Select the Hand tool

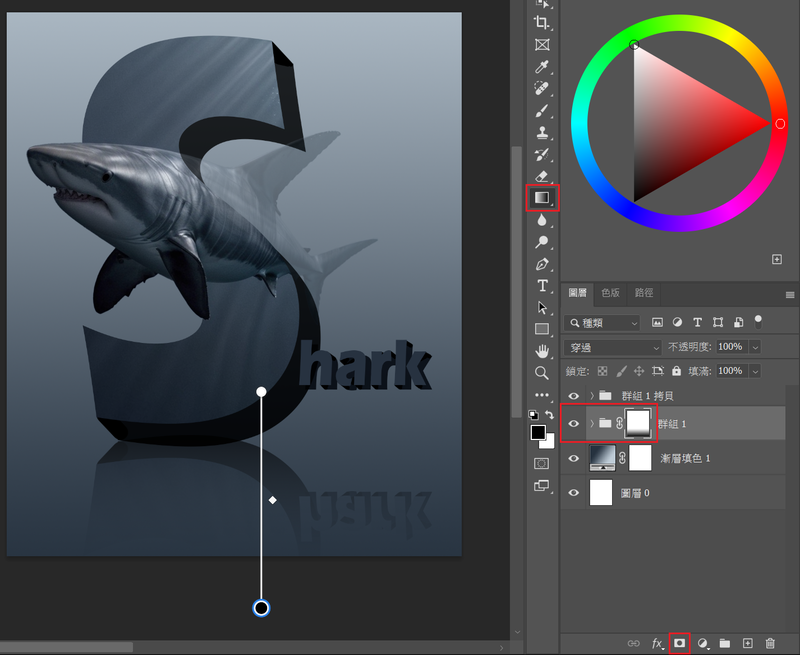542,351
